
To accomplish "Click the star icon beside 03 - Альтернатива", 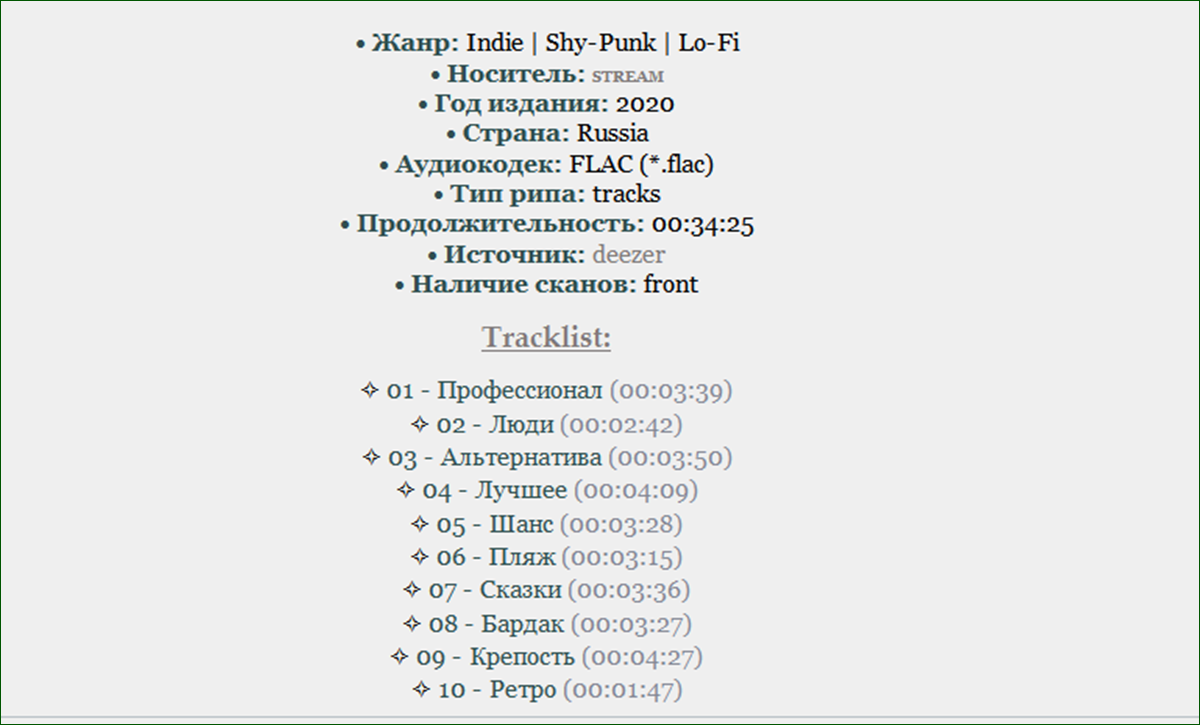I will click(371, 457).
